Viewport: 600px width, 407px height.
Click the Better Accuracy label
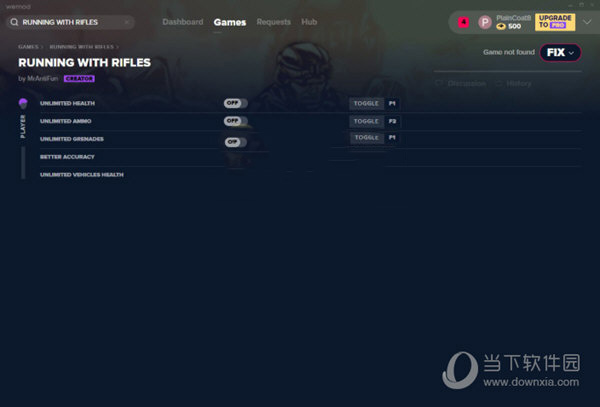tap(67, 157)
